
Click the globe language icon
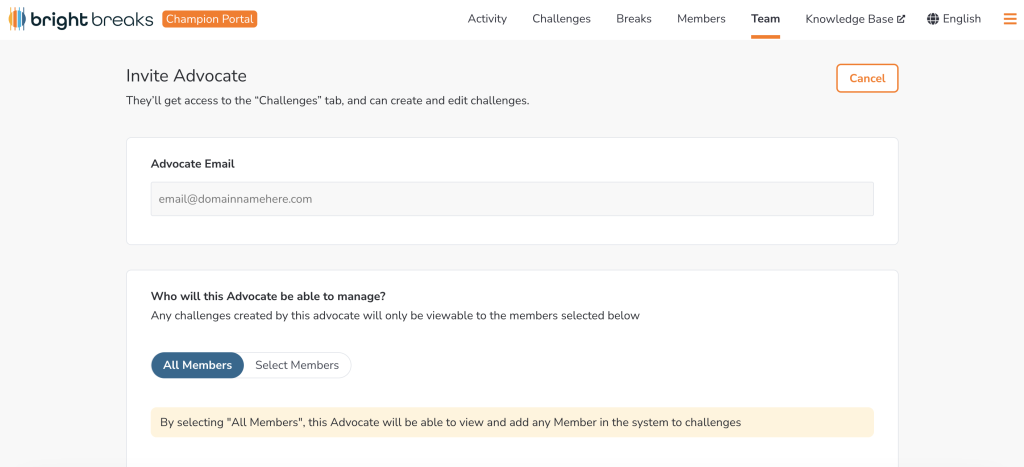pos(933,19)
